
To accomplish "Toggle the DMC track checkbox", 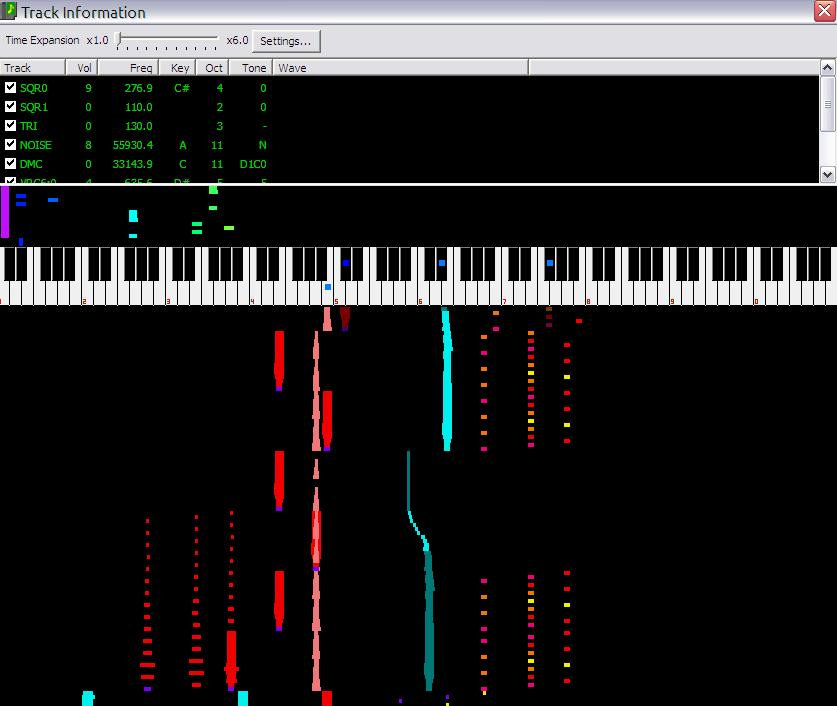I will [11, 164].
